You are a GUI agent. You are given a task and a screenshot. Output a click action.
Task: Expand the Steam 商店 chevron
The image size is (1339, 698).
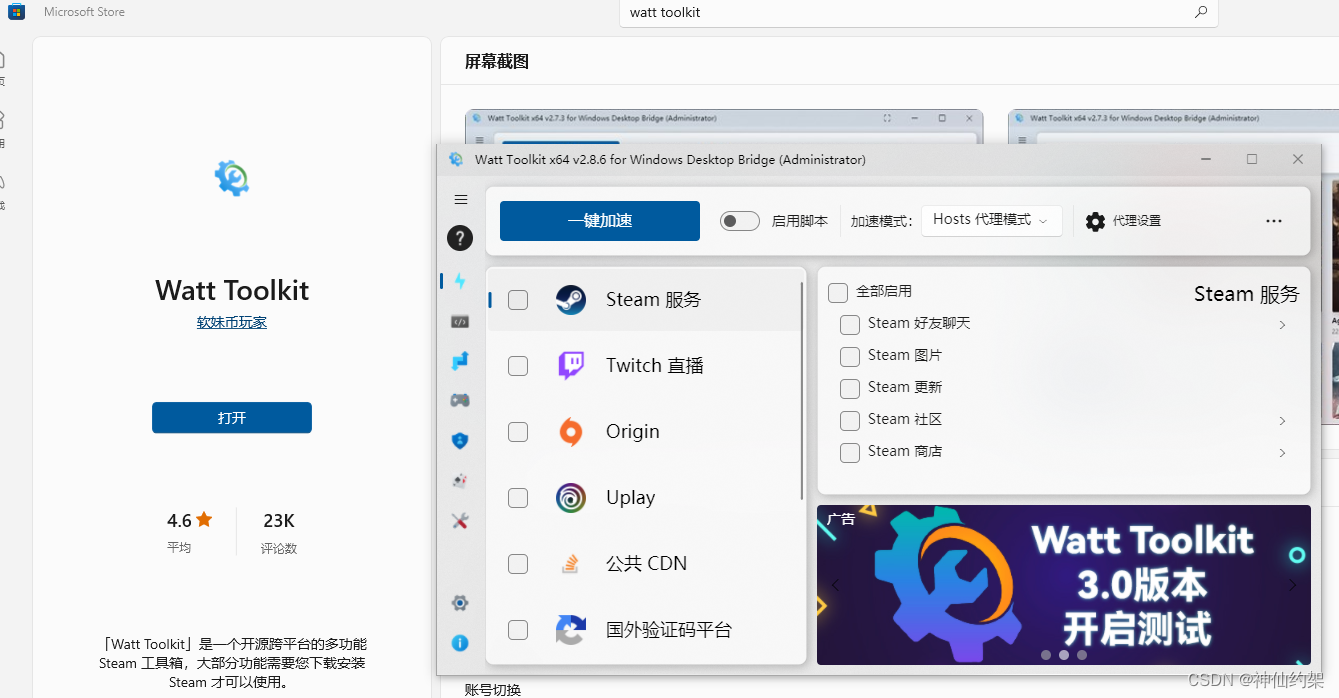coord(1282,453)
